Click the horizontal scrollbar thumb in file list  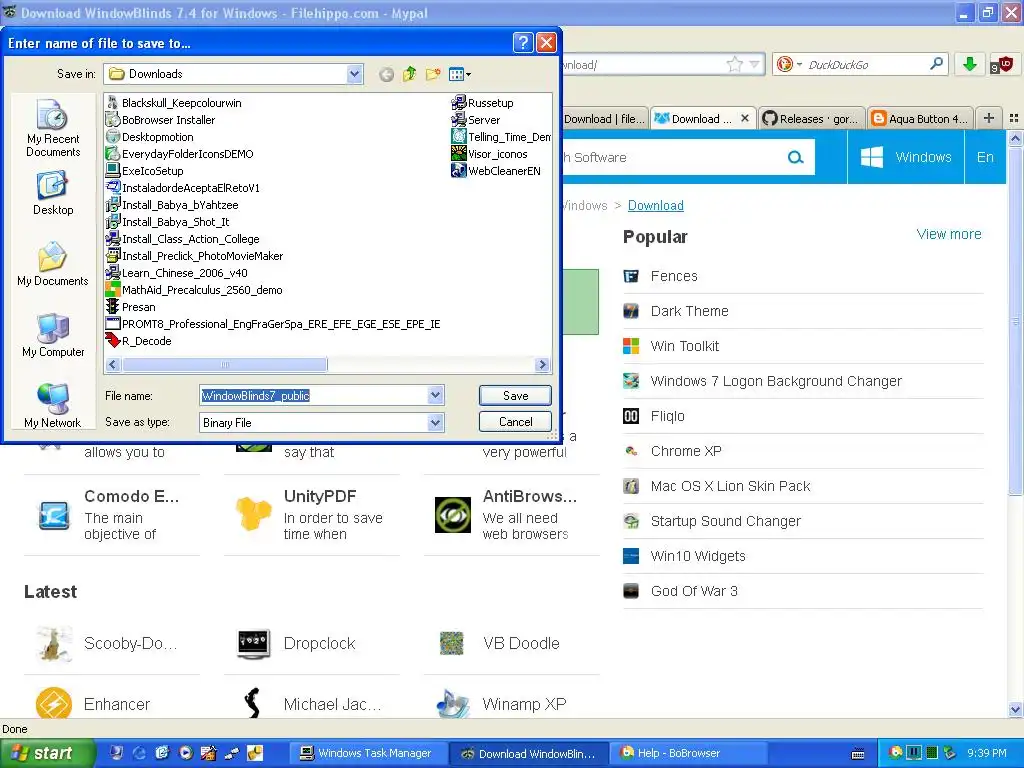coord(225,364)
